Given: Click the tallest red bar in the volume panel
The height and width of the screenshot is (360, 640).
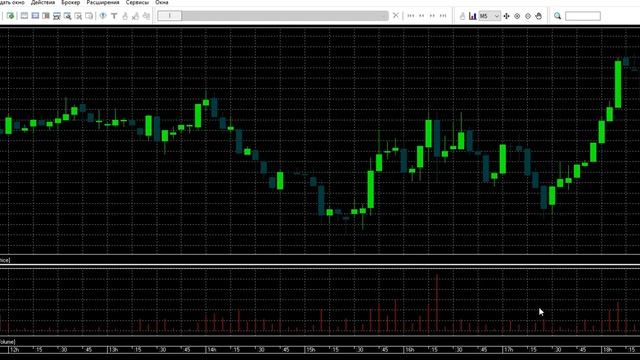Looking at the screenshot, I should click(437, 302).
